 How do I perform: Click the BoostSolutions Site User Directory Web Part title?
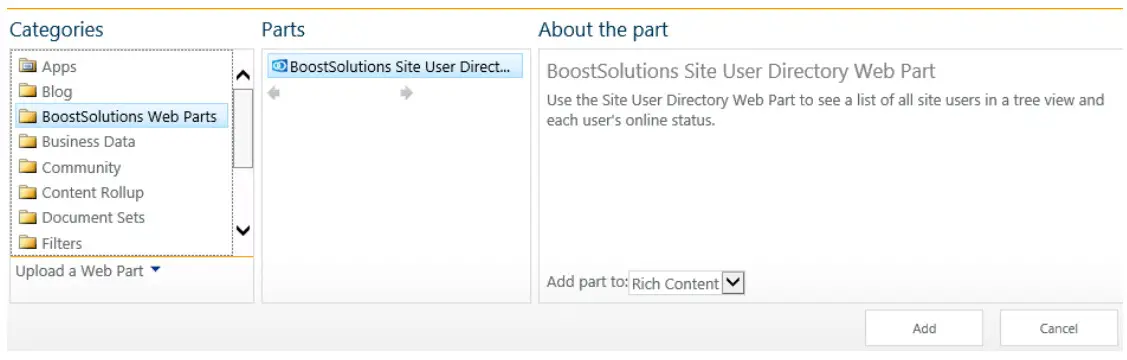(x=741, y=71)
